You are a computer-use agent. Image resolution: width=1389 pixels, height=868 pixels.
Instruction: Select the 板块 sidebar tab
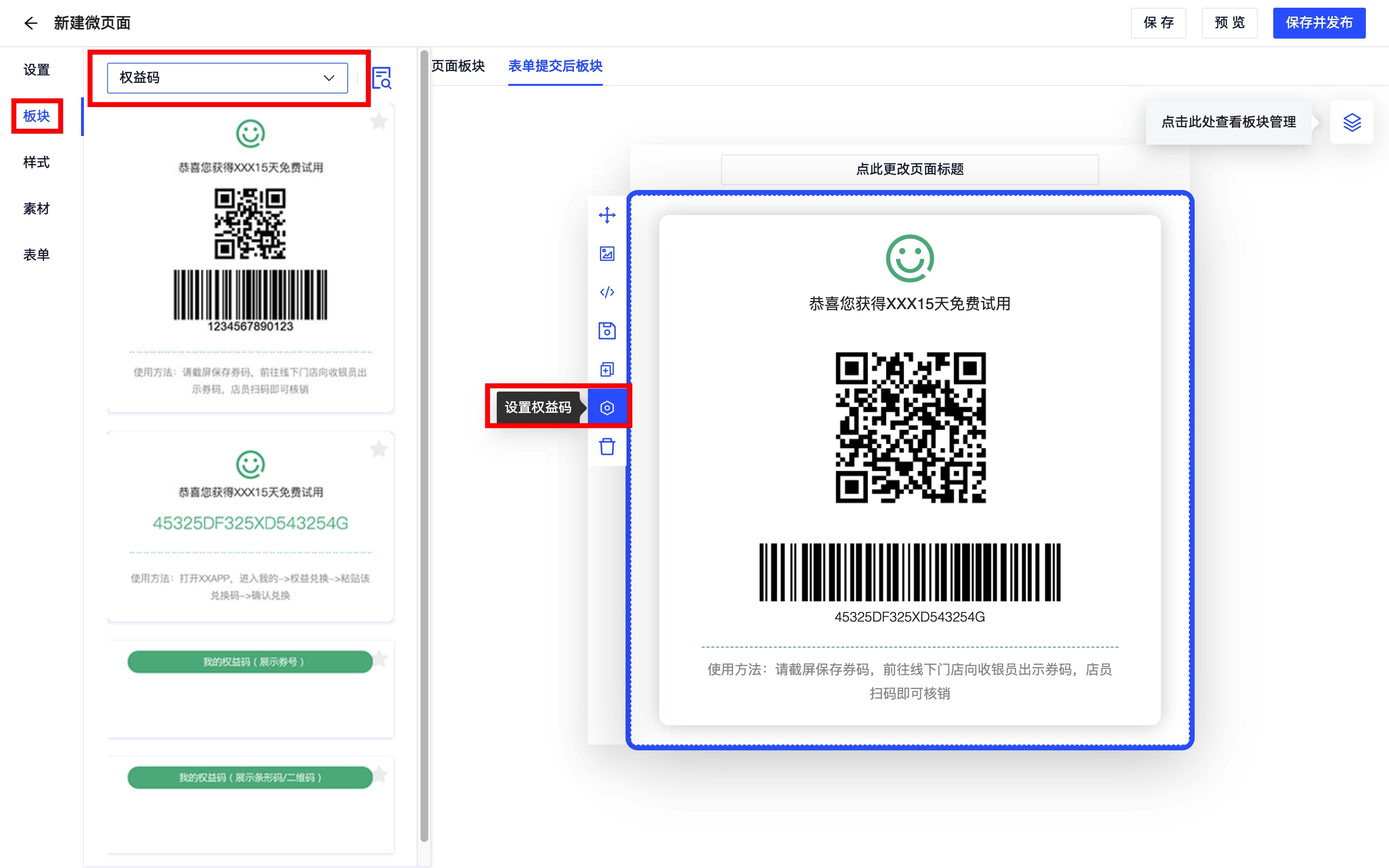pyautogui.click(x=37, y=116)
